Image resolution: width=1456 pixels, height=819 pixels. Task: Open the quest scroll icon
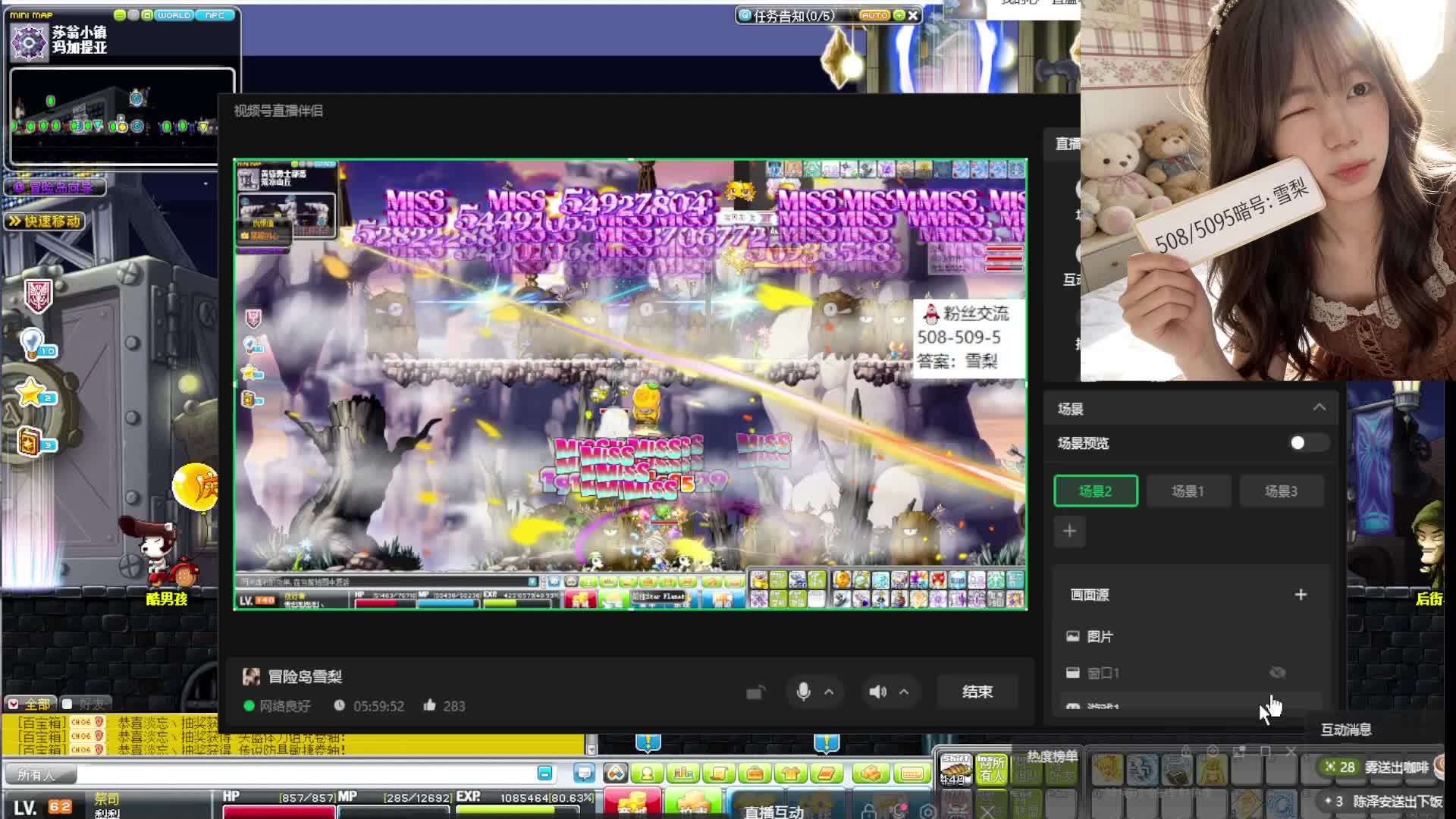coord(719,773)
